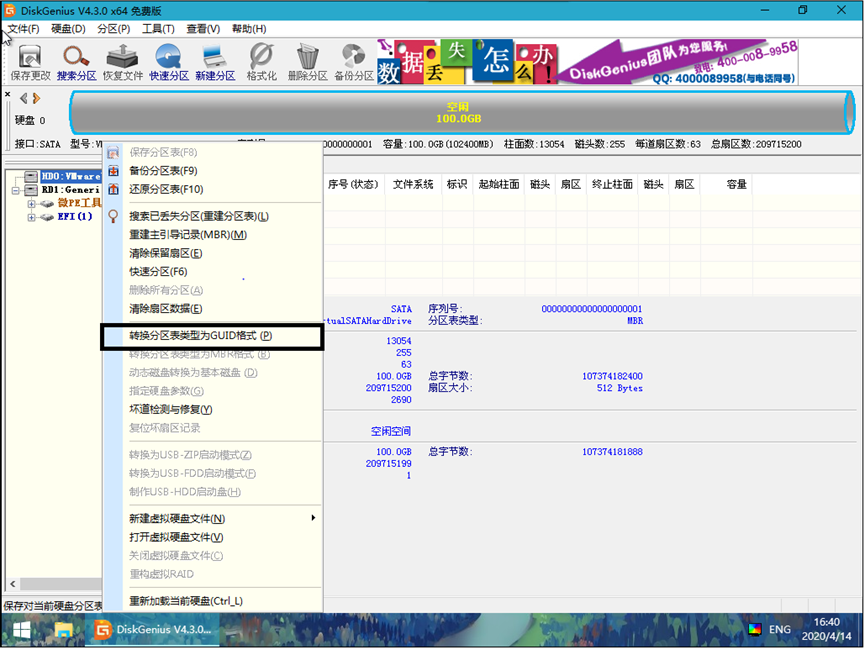This screenshot has height=655, width=865.
Task: Click the 起始柱面 column header
Action: pyautogui.click(x=499, y=184)
